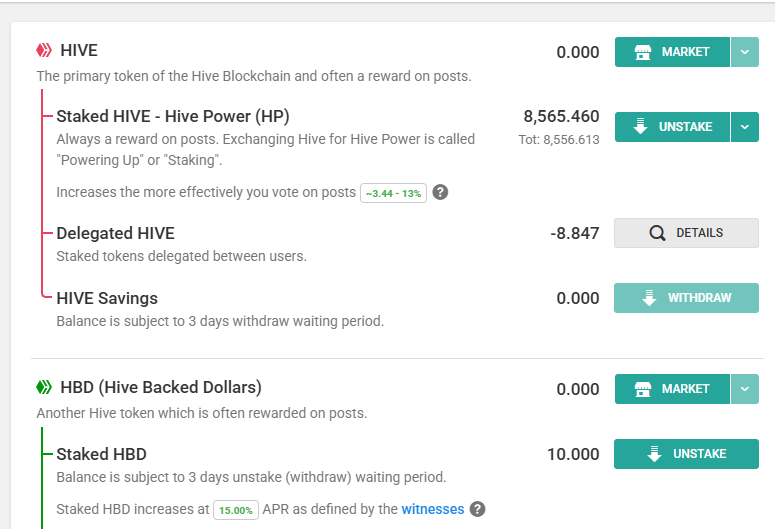Image resolution: width=775 pixels, height=529 pixels.
Task: Click the 15.00% APR badge
Action: point(235,510)
